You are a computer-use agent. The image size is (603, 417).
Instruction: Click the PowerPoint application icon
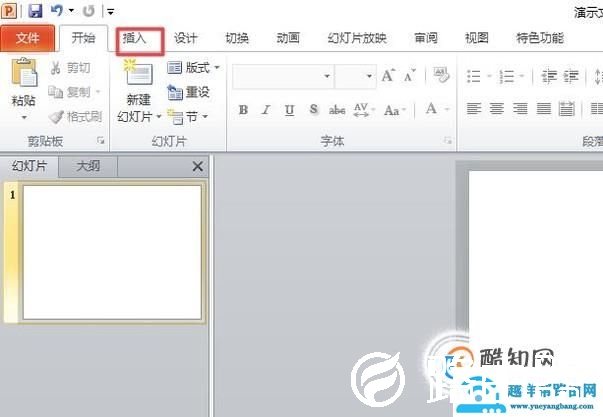tap(9, 11)
